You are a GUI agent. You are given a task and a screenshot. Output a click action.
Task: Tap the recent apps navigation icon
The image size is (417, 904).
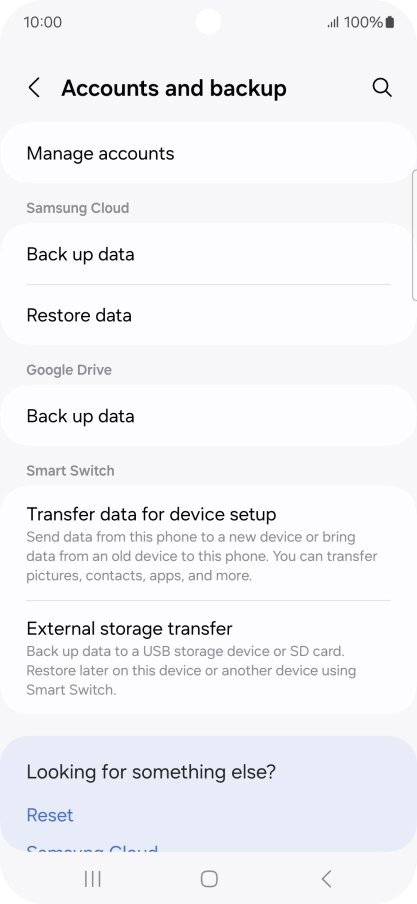click(92, 879)
